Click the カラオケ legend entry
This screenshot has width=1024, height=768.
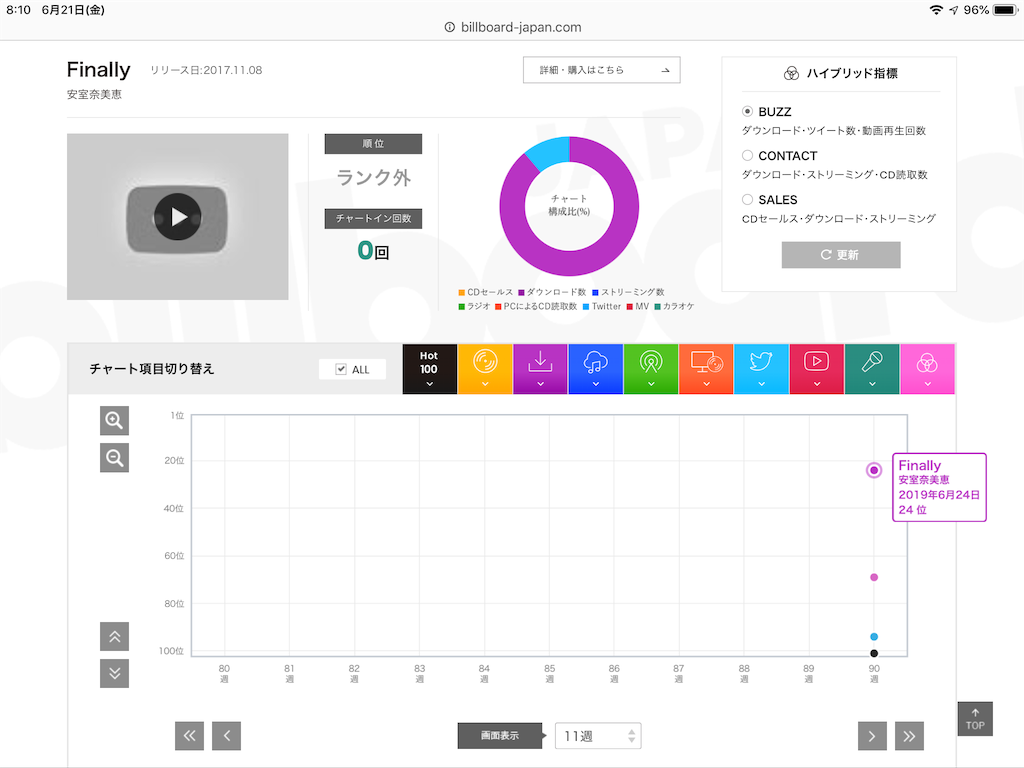point(674,306)
